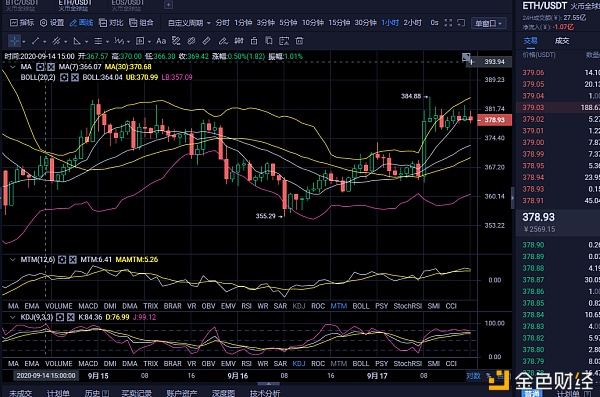This screenshot has height=397, width=600.
Task: Remove the KDJ indicator with its X
Action: click(70, 317)
